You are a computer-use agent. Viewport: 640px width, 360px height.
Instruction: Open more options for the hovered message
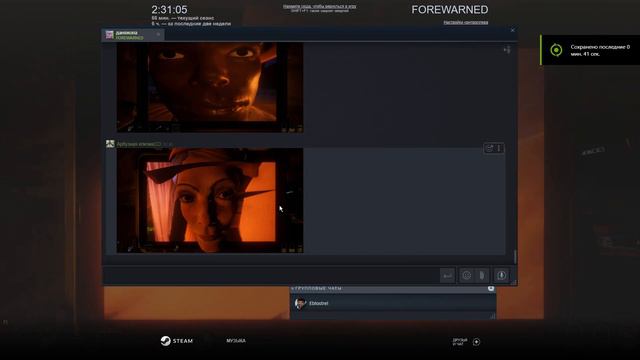(x=499, y=148)
